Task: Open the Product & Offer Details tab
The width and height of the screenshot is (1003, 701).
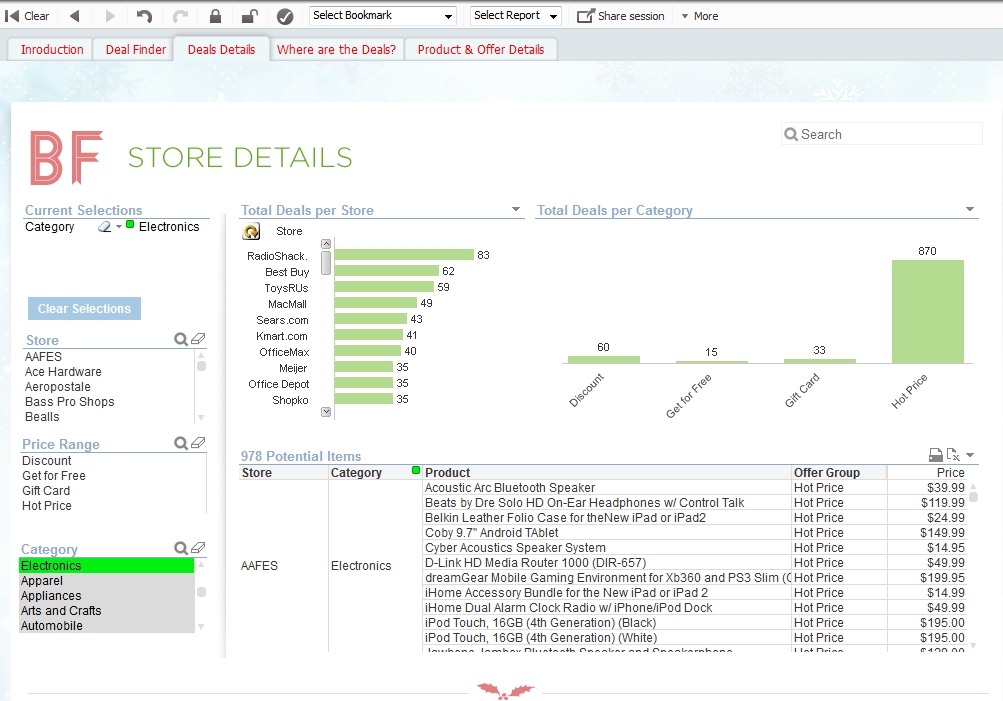Action: (x=481, y=49)
